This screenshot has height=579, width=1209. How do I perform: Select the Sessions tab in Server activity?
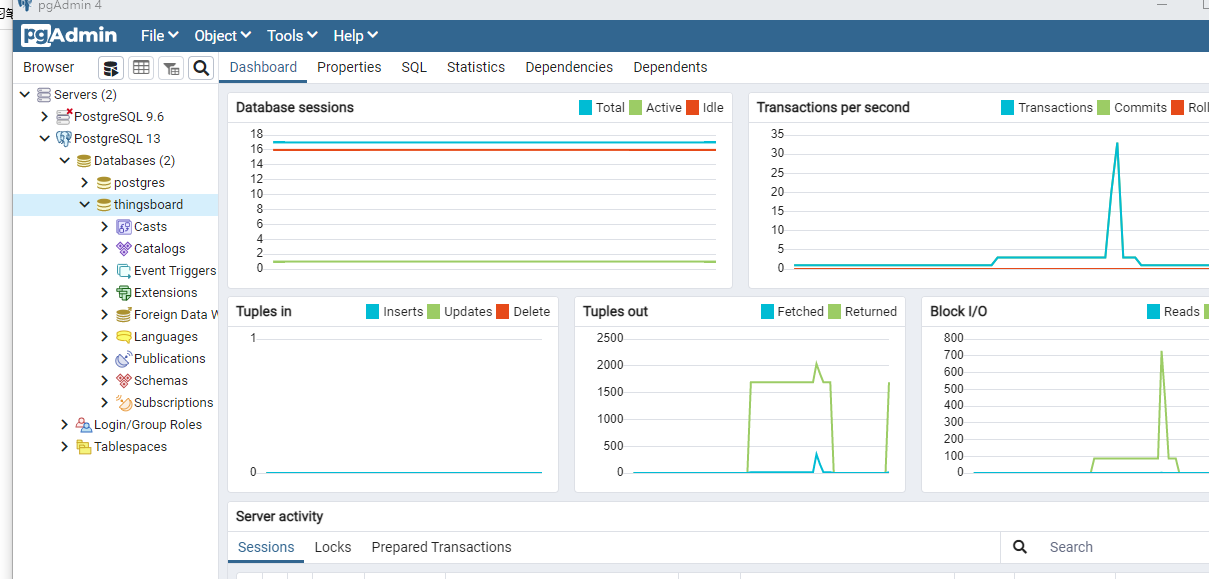(x=266, y=547)
